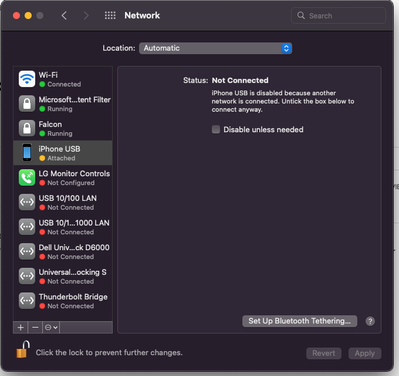
Task: Select Universal...ocking S service name
Action: pyautogui.click(x=73, y=272)
